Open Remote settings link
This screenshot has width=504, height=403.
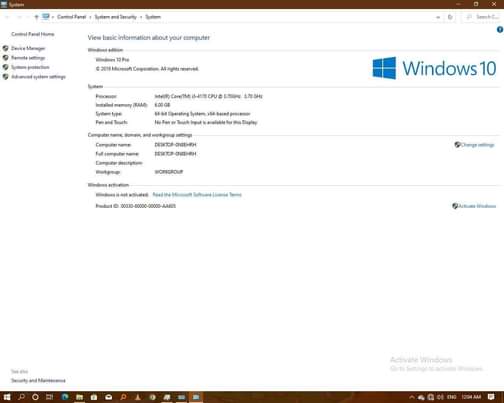(x=28, y=58)
